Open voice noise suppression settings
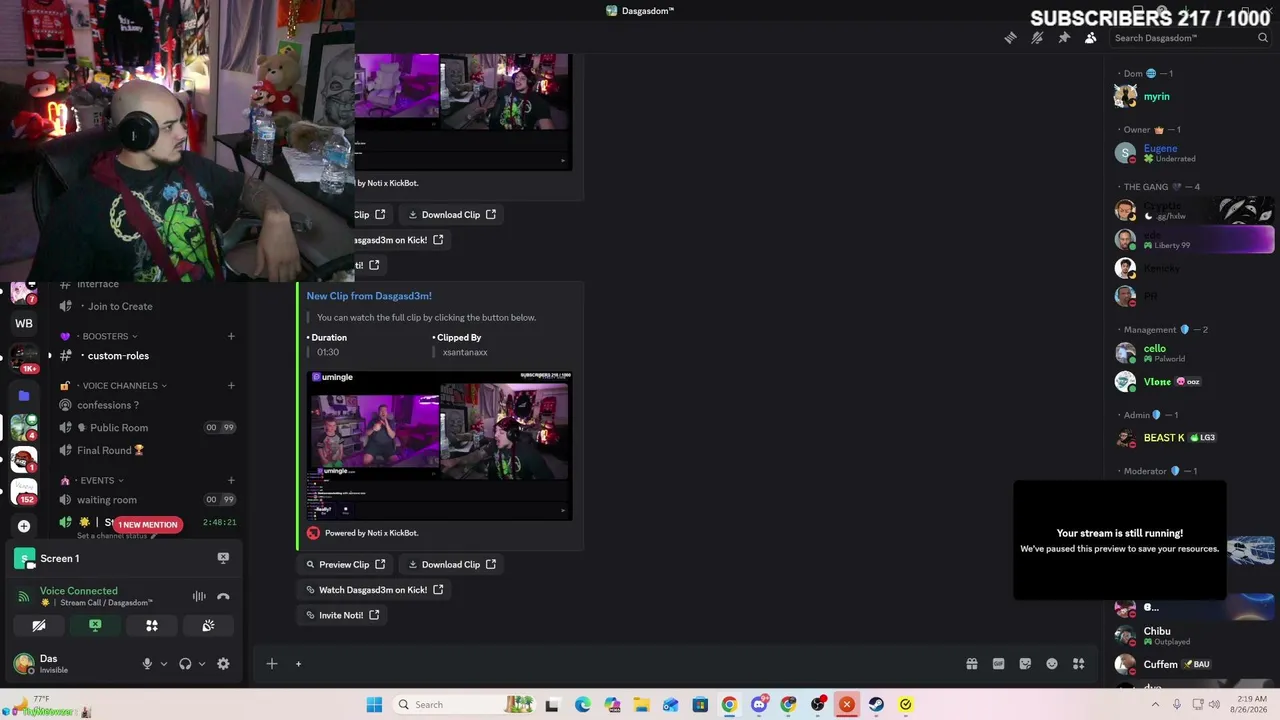1280x720 pixels. click(x=199, y=597)
